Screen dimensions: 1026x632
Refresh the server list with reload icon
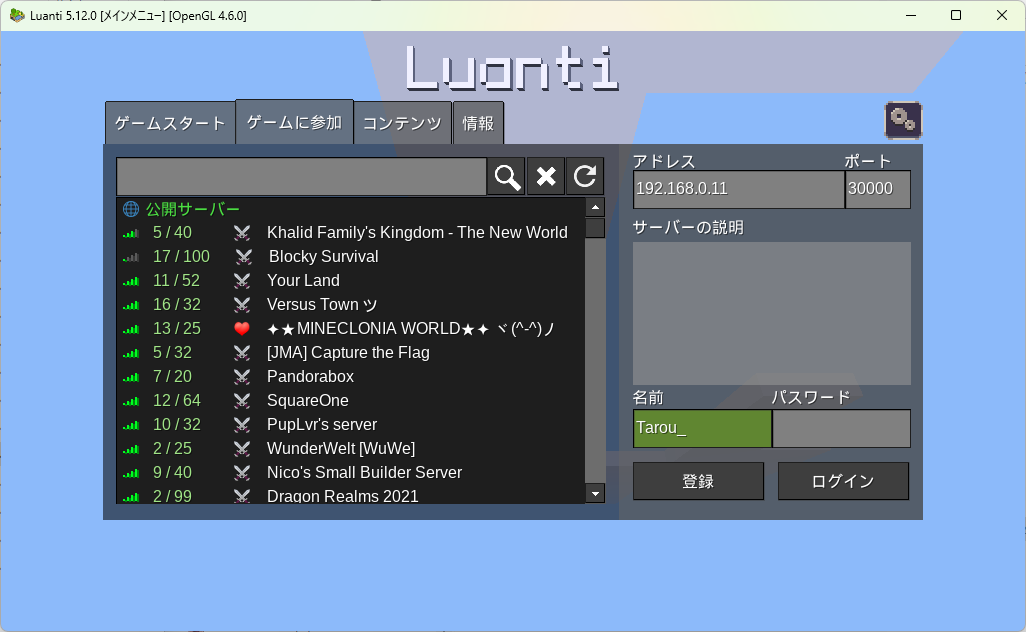584,177
